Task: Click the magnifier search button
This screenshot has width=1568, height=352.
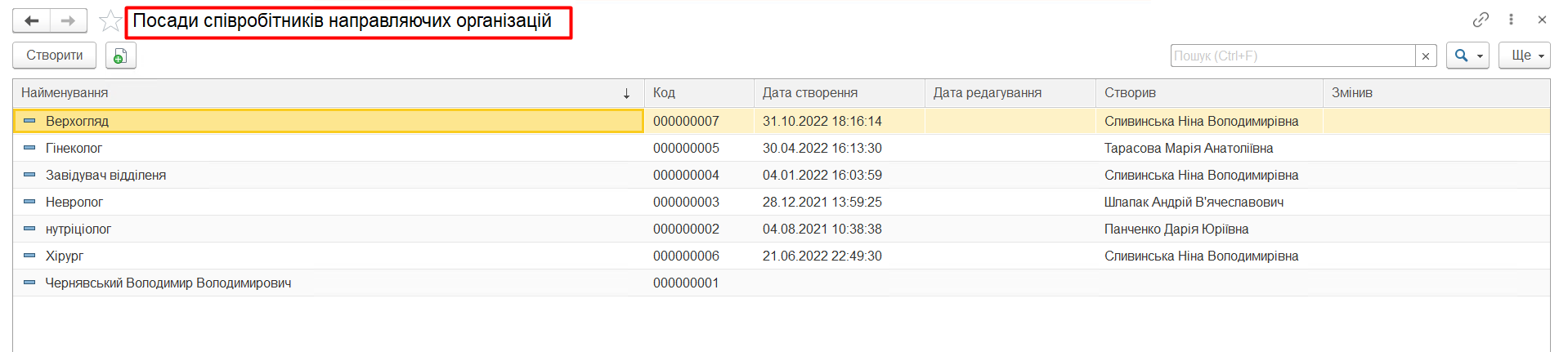Action: click(x=1461, y=56)
